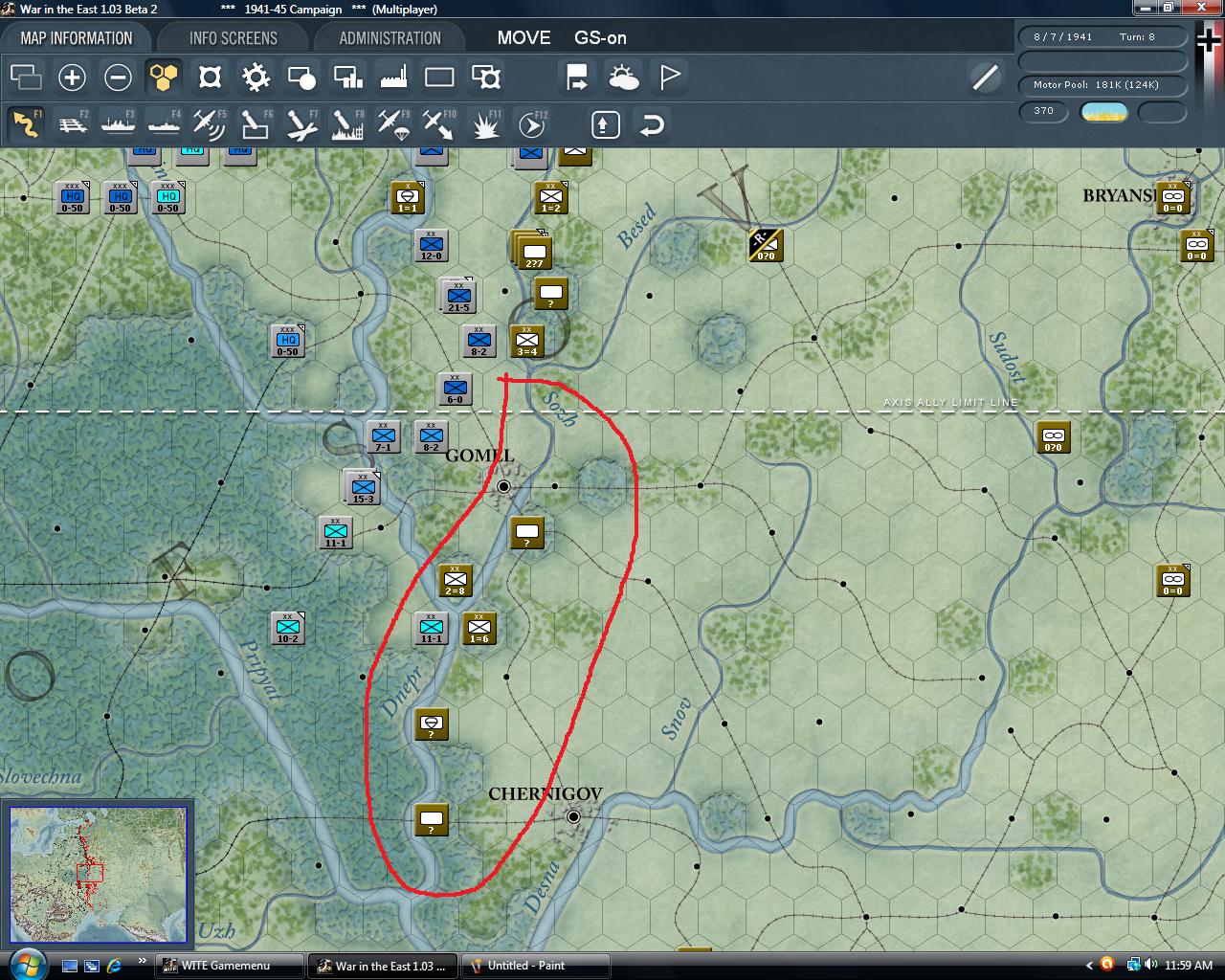Select the F2 rail mode icon

click(72, 124)
